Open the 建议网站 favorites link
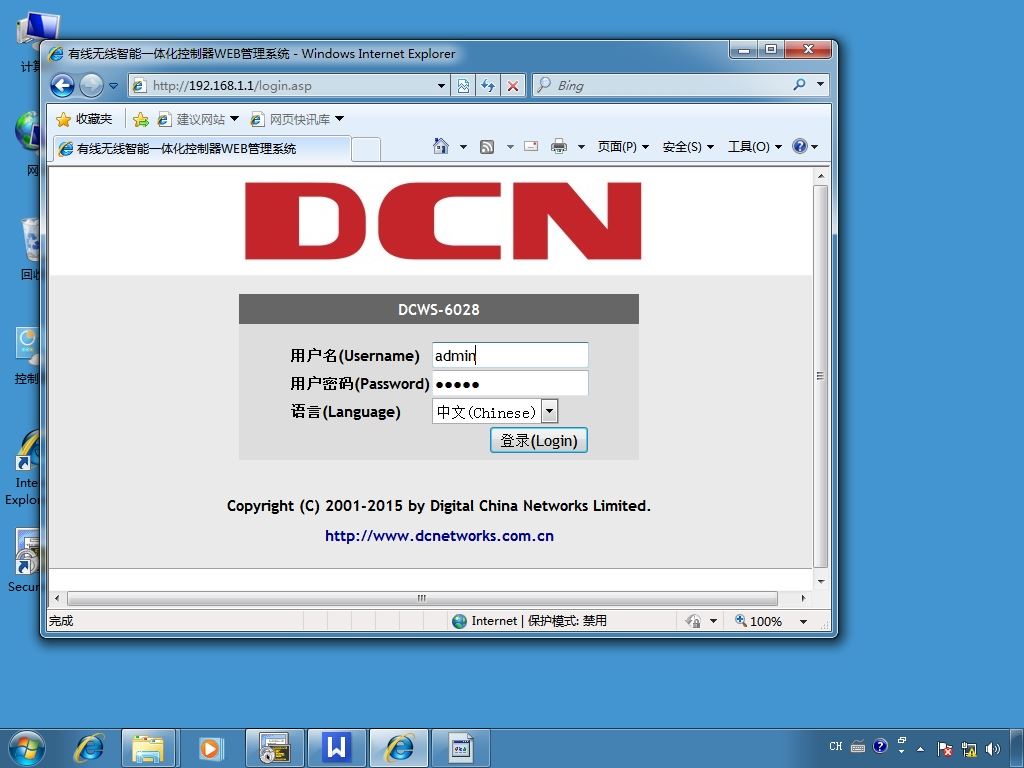Screen dimensions: 1024x768 pos(199,120)
